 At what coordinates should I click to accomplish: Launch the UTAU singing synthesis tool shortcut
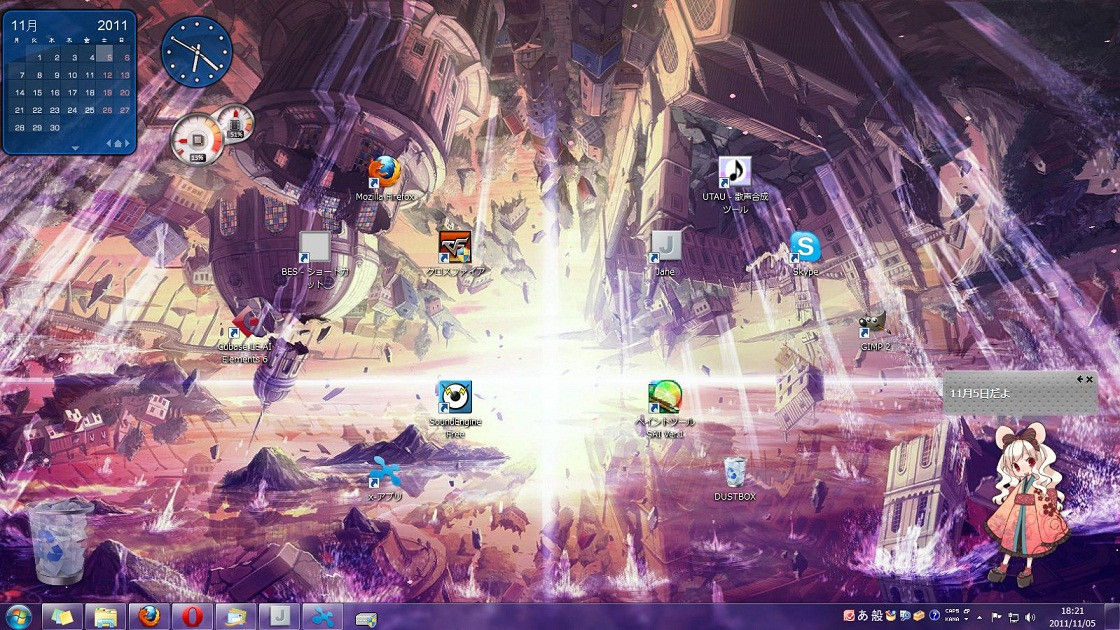click(x=735, y=184)
